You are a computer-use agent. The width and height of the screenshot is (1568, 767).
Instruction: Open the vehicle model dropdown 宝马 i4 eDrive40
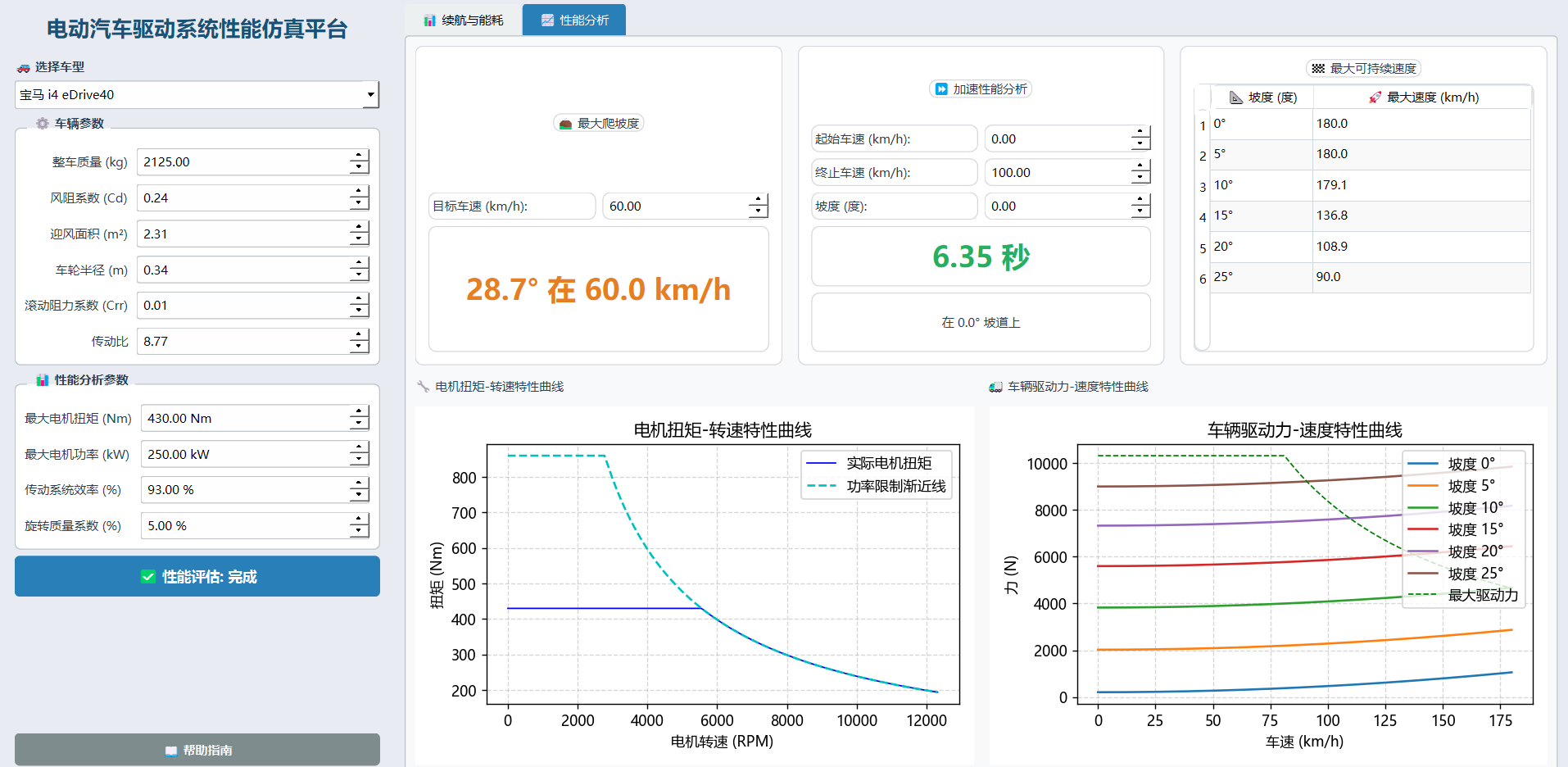[x=197, y=95]
